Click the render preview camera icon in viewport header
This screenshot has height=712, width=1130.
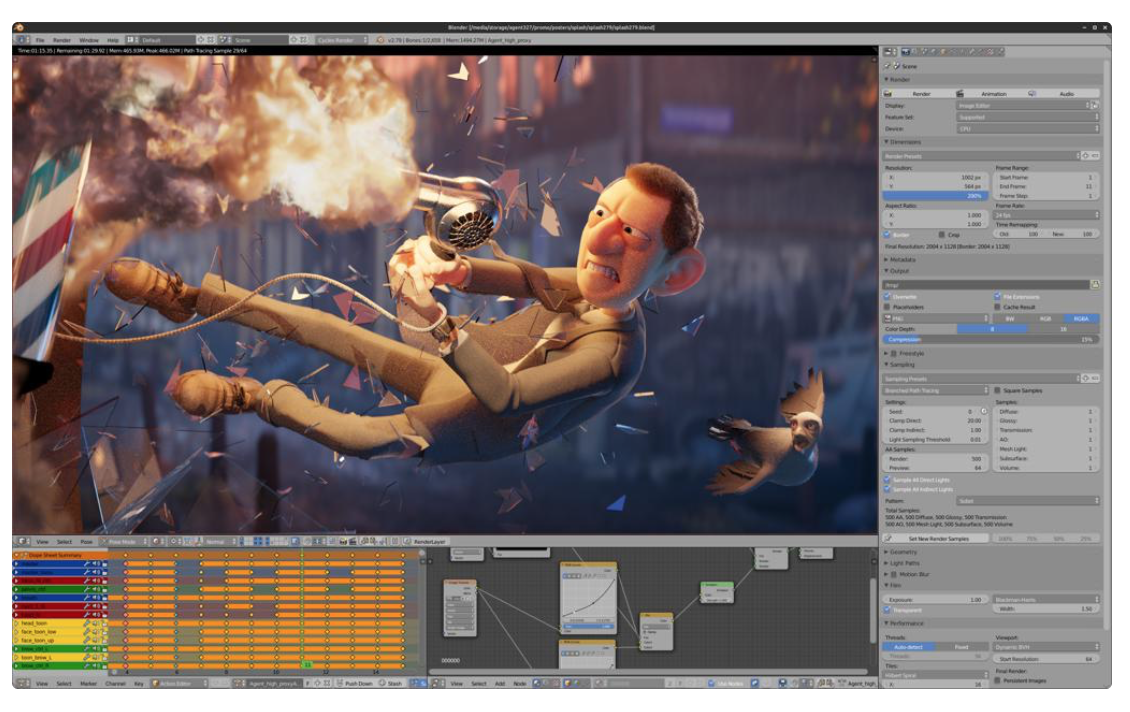tap(343, 541)
